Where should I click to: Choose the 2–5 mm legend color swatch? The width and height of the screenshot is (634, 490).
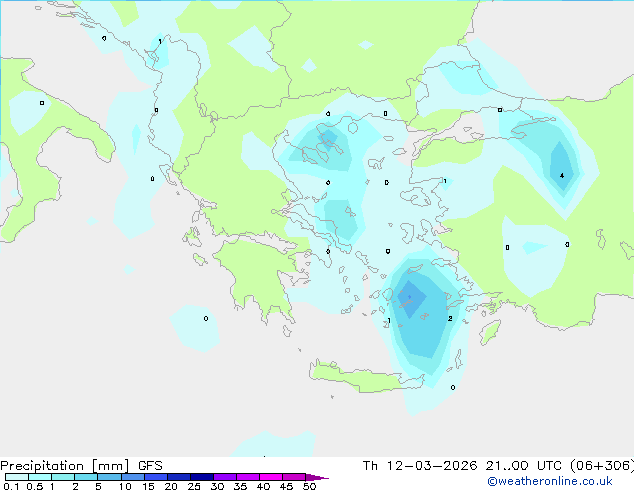tap(86, 477)
